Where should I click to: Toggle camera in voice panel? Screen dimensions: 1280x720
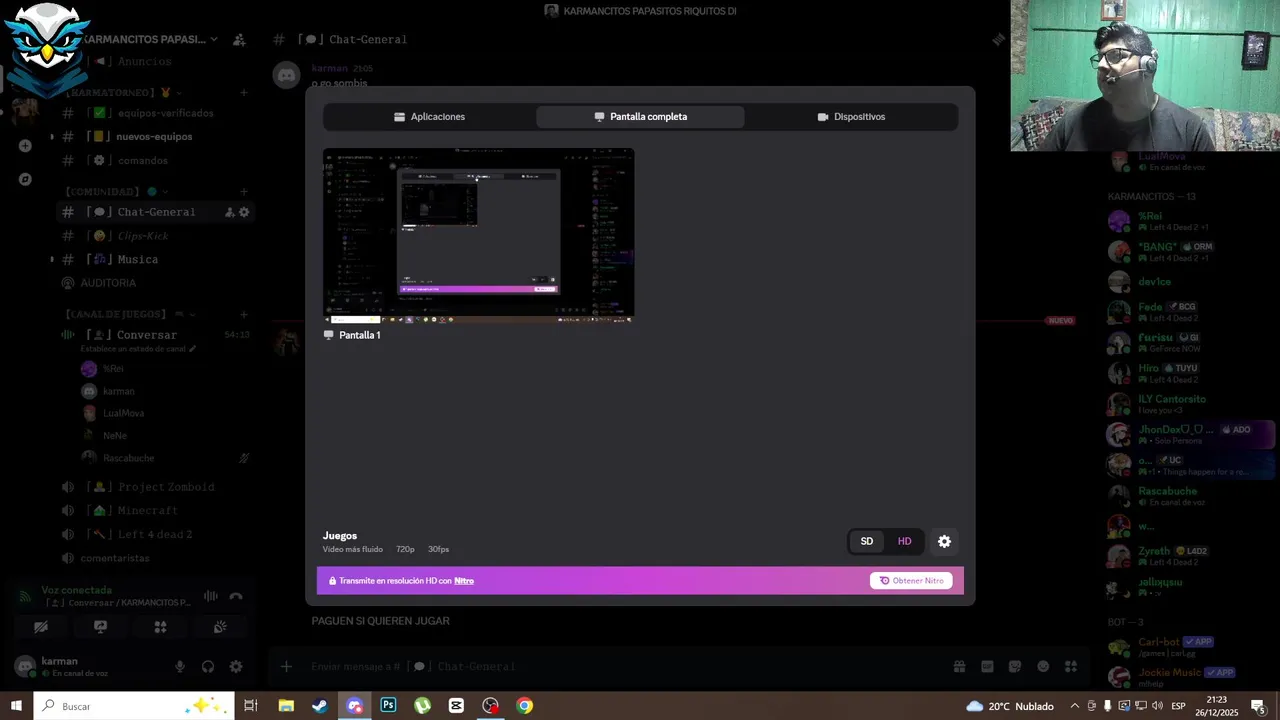point(41,627)
